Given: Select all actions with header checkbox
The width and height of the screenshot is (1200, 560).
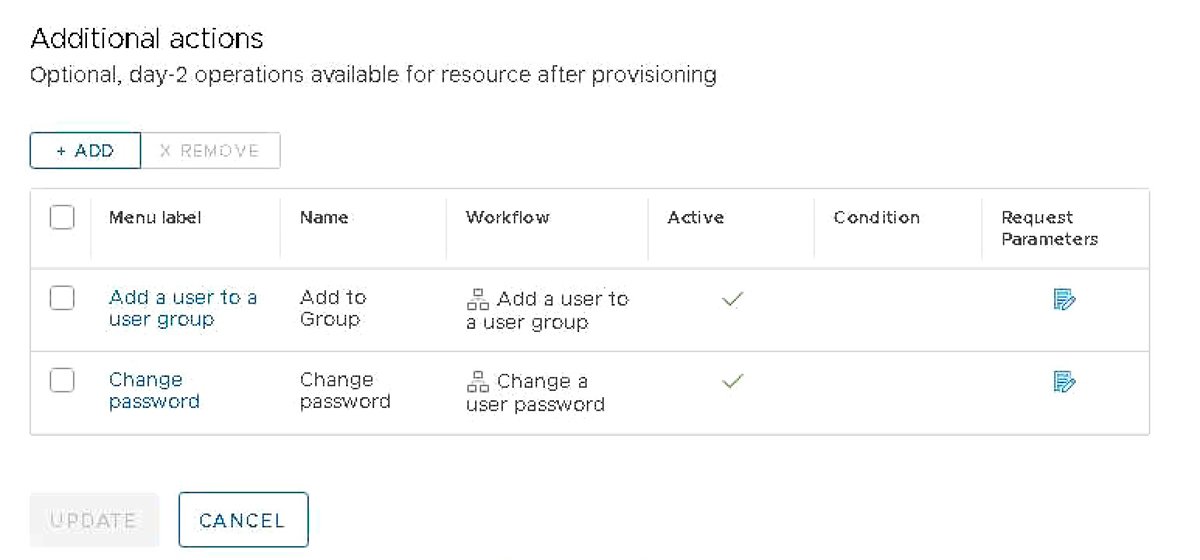Looking at the screenshot, I should tap(62, 217).
